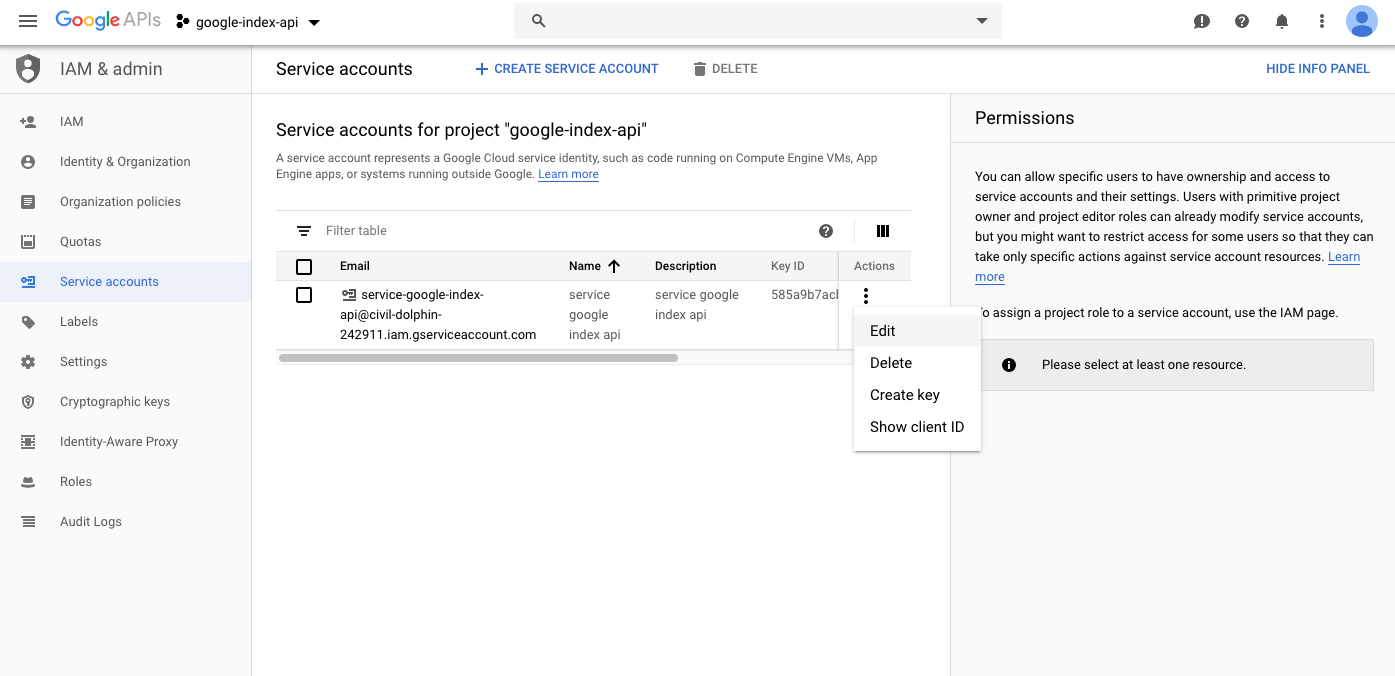
Task: Open Learn more link under description
Action: coord(568,174)
